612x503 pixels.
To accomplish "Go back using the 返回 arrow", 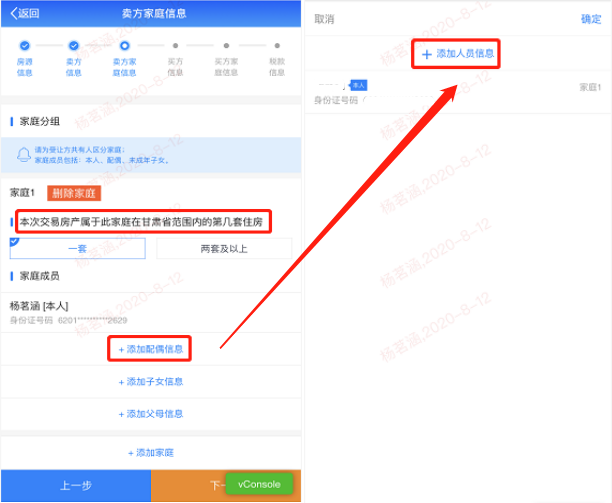I will click(25, 13).
